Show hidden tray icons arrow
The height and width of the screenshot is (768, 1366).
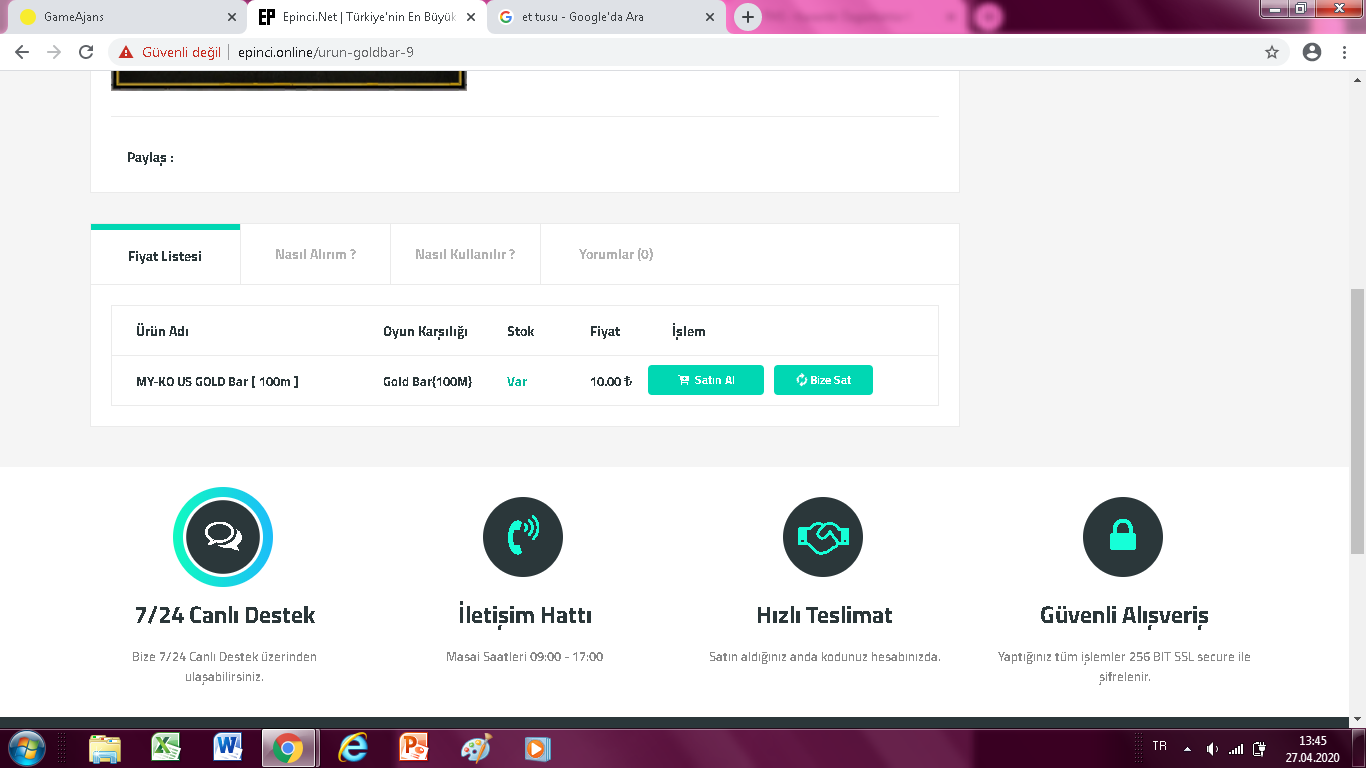pos(1187,748)
